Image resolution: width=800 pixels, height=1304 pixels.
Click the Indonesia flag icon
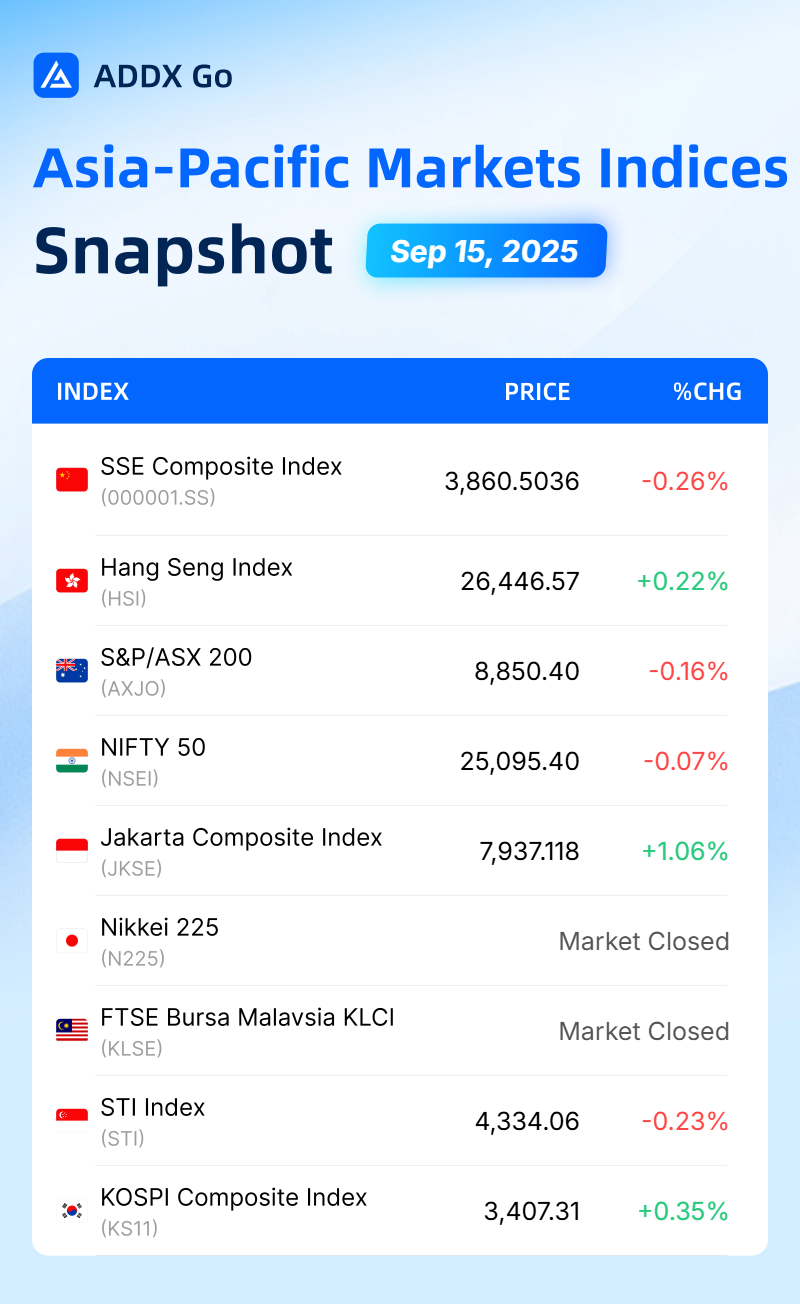click(72, 850)
